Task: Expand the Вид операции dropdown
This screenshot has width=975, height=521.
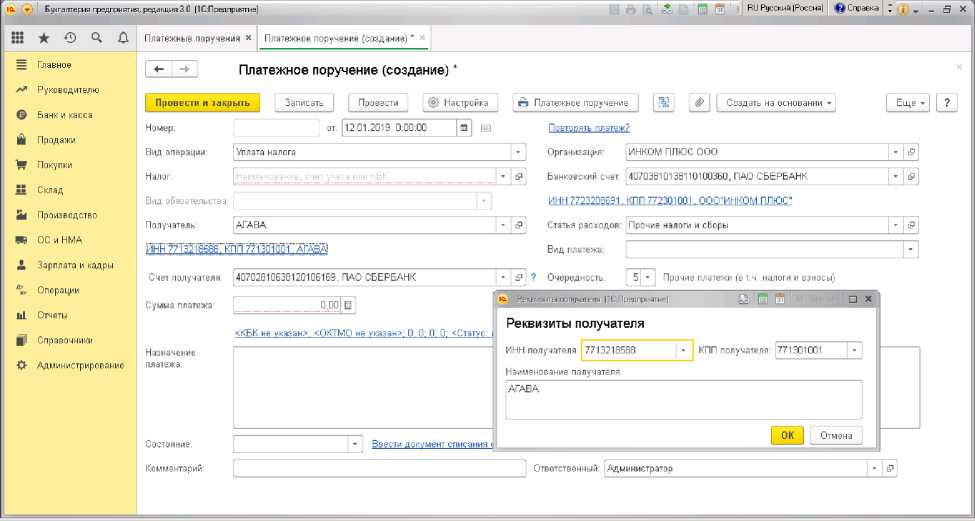Action: coord(517,152)
